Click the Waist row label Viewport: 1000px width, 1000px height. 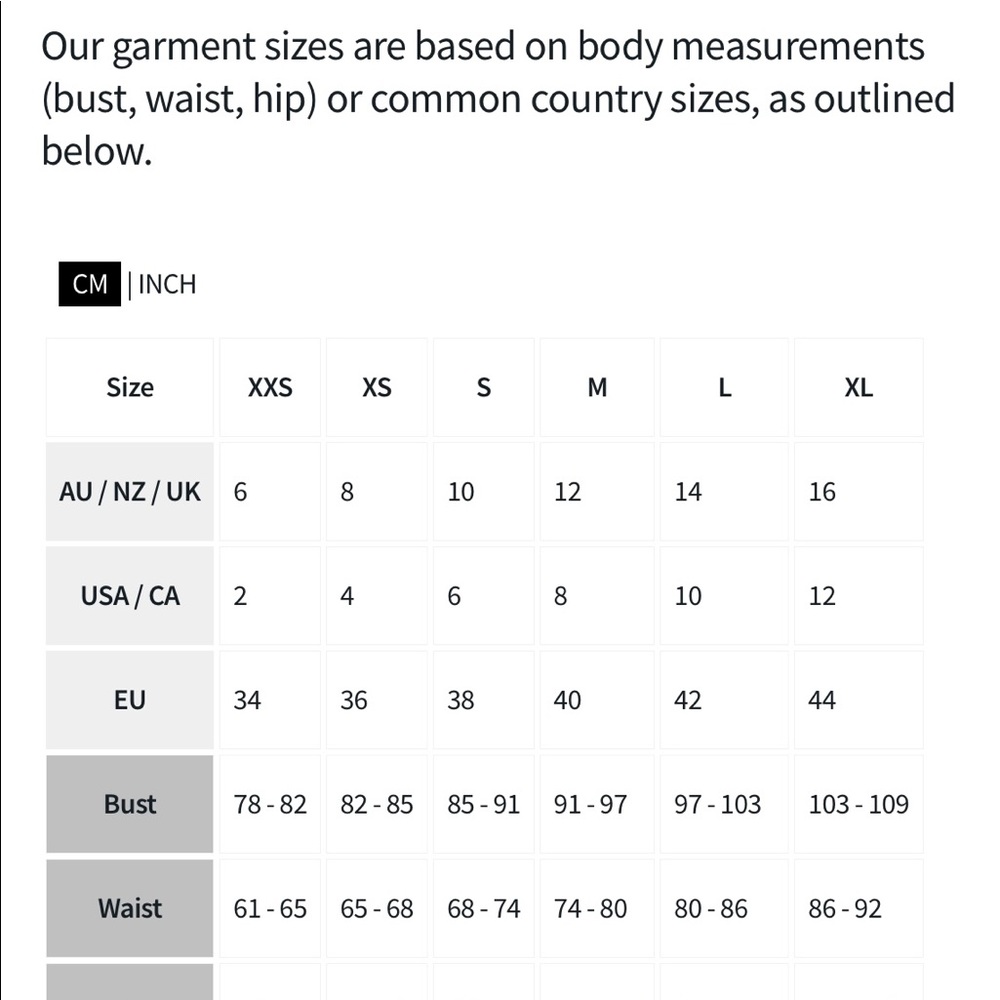(x=129, y=908)
